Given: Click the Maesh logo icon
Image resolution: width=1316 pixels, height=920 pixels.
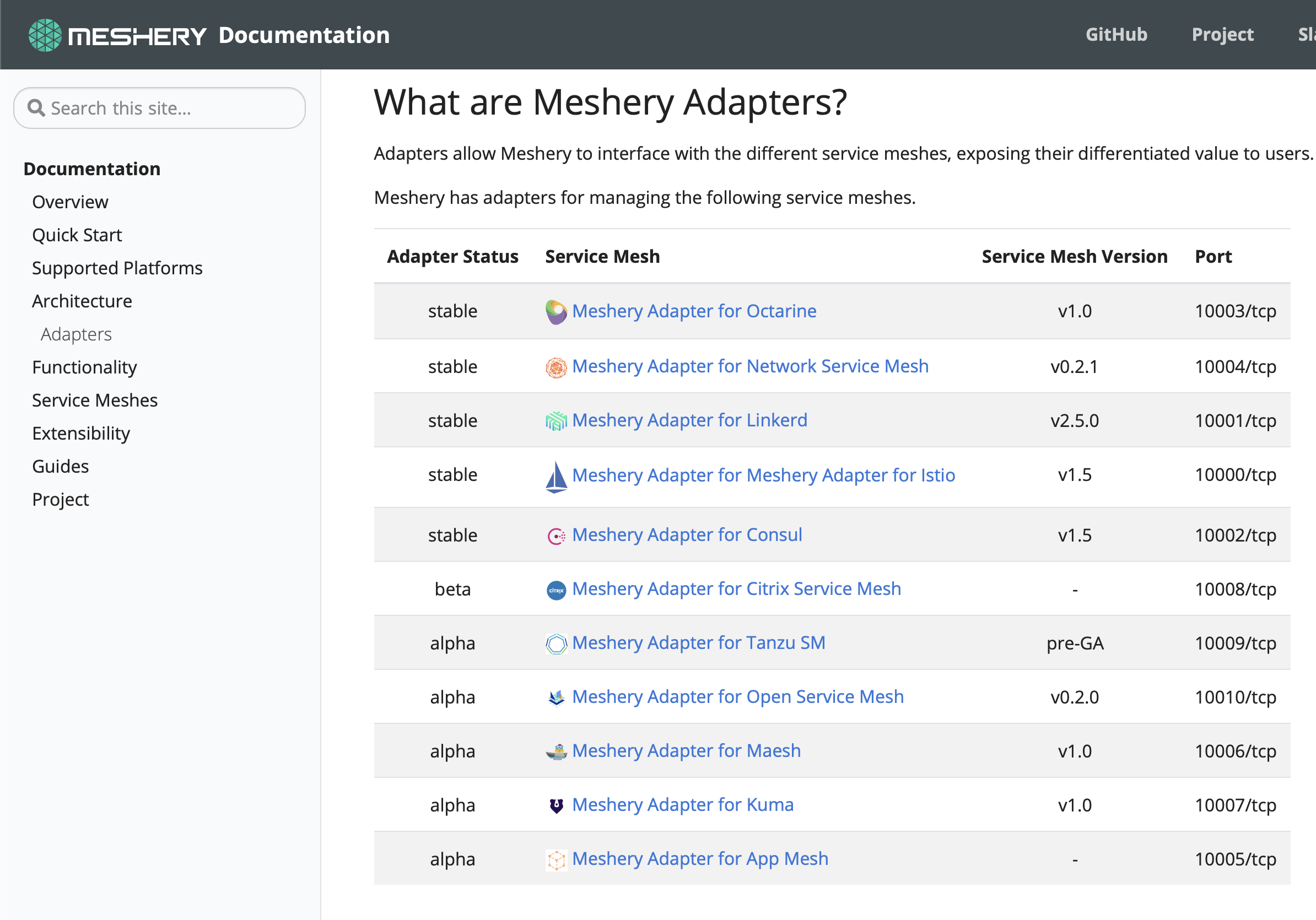Looking at the screenshot, I should point(556,751).
